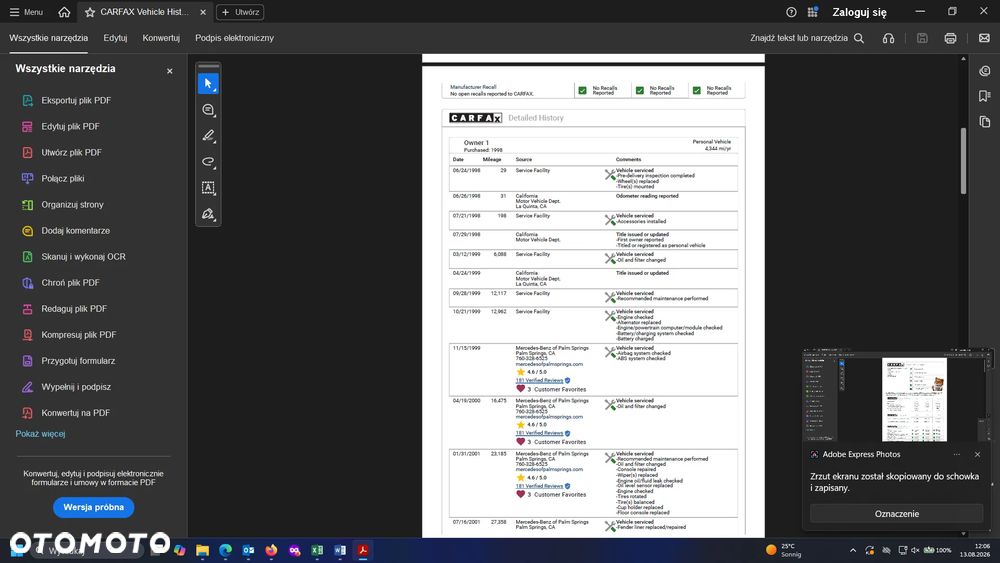Open 181 Verified Reviews link for 11/15/1999
Screen dimensions: 1000x563
(539, 381)
